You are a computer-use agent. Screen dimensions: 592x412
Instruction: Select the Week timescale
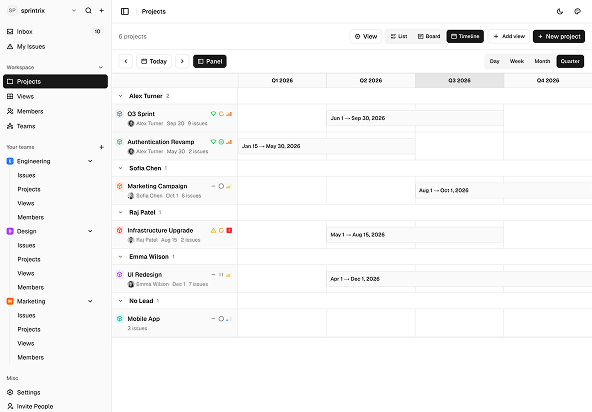point(517,61)
